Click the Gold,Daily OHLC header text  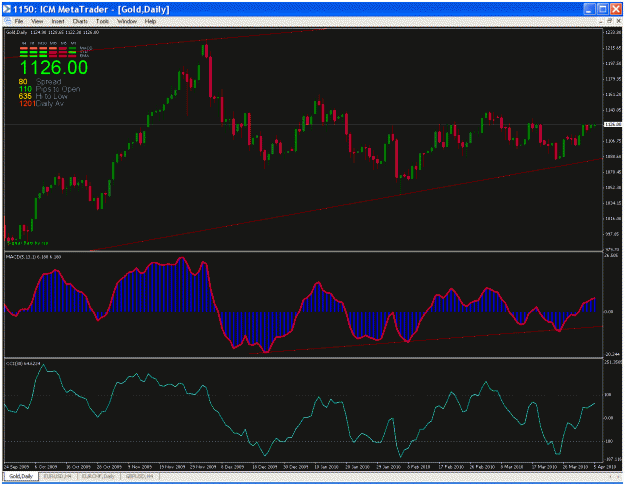52,32
